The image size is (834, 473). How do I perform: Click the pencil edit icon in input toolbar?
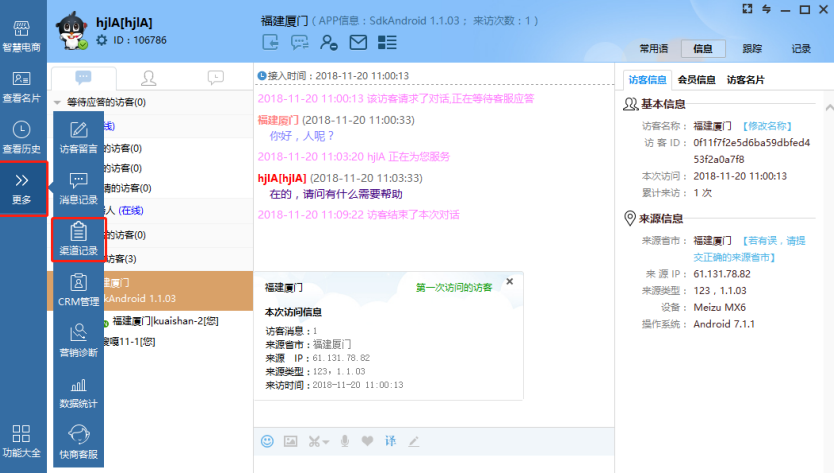(414, 441)
